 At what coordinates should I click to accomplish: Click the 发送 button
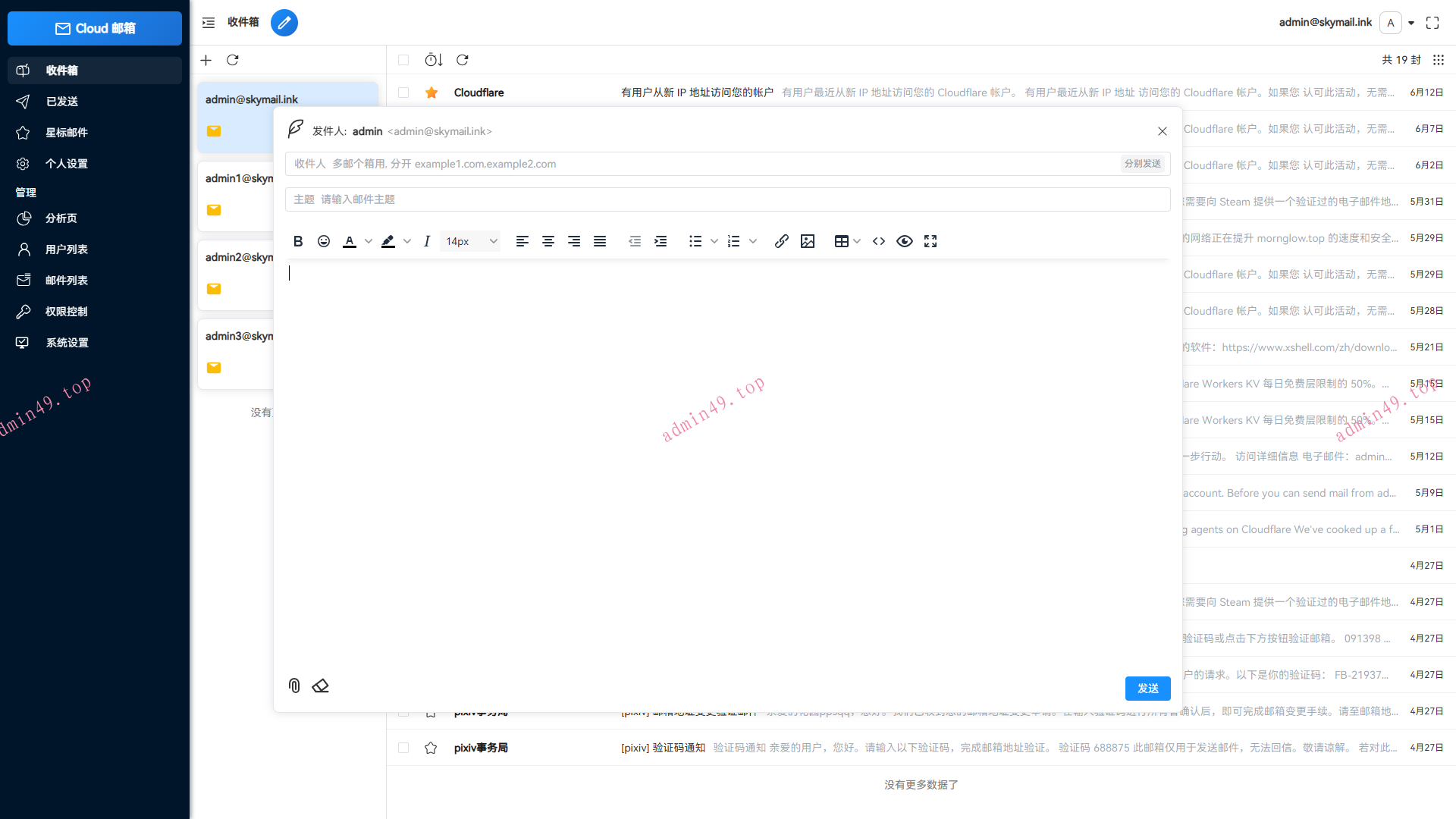pos(1147,688)
